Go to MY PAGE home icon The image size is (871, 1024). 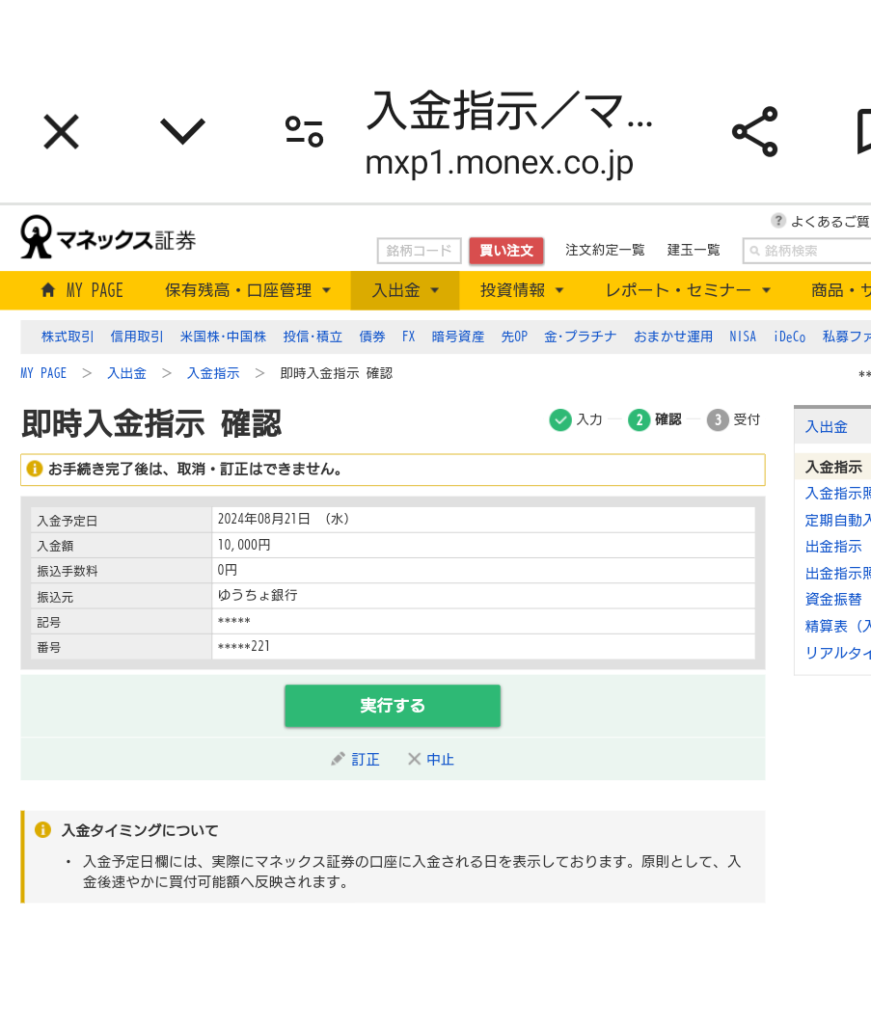pyautogui.click(x=48, y=290)
